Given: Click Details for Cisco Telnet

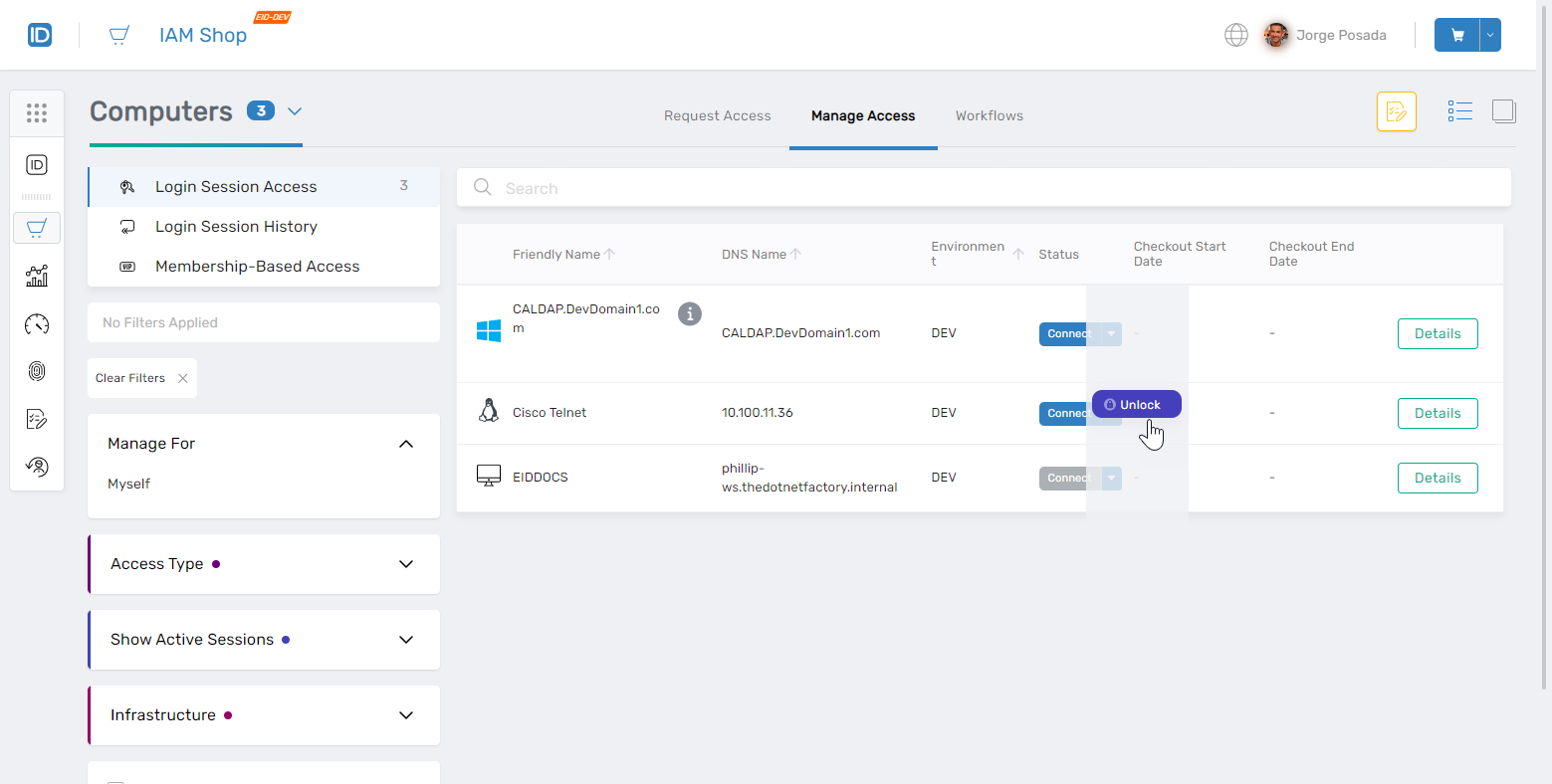Looking at the screenshot, I should coord(1437,413).
